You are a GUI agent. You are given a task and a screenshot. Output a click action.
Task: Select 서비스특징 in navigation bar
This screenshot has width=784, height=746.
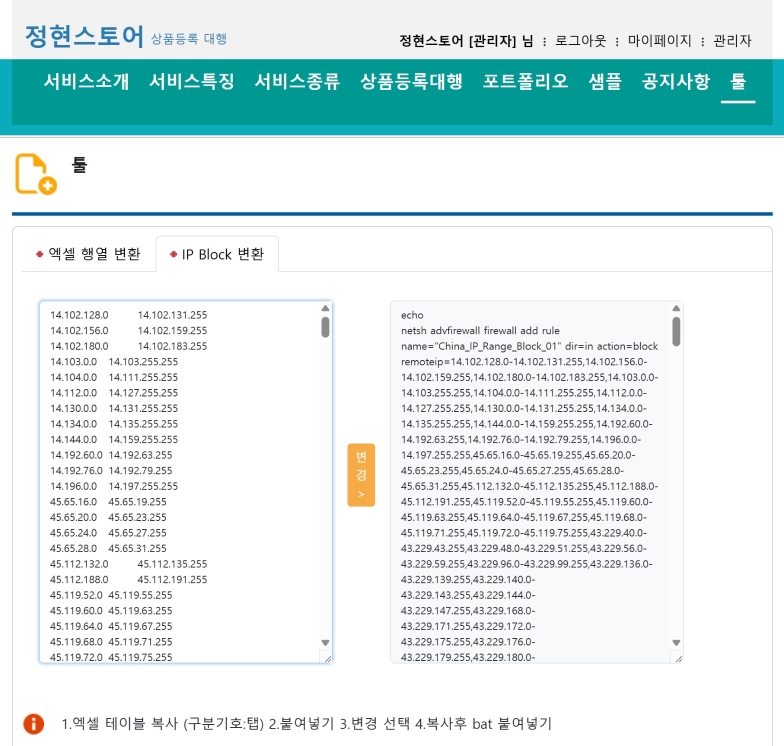click(191, 82)
